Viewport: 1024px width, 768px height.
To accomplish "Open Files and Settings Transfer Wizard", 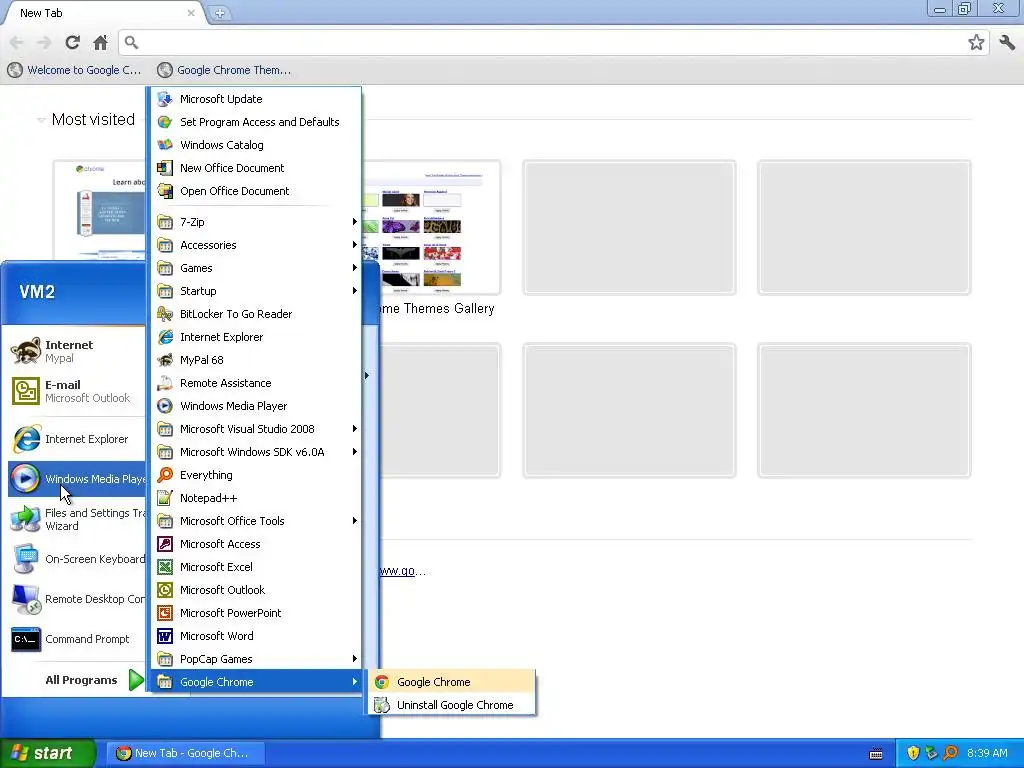I will (x=76, y=519).
